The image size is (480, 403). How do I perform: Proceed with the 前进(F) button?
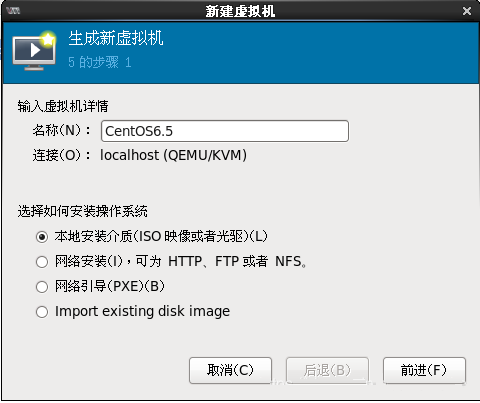[424, 370]
